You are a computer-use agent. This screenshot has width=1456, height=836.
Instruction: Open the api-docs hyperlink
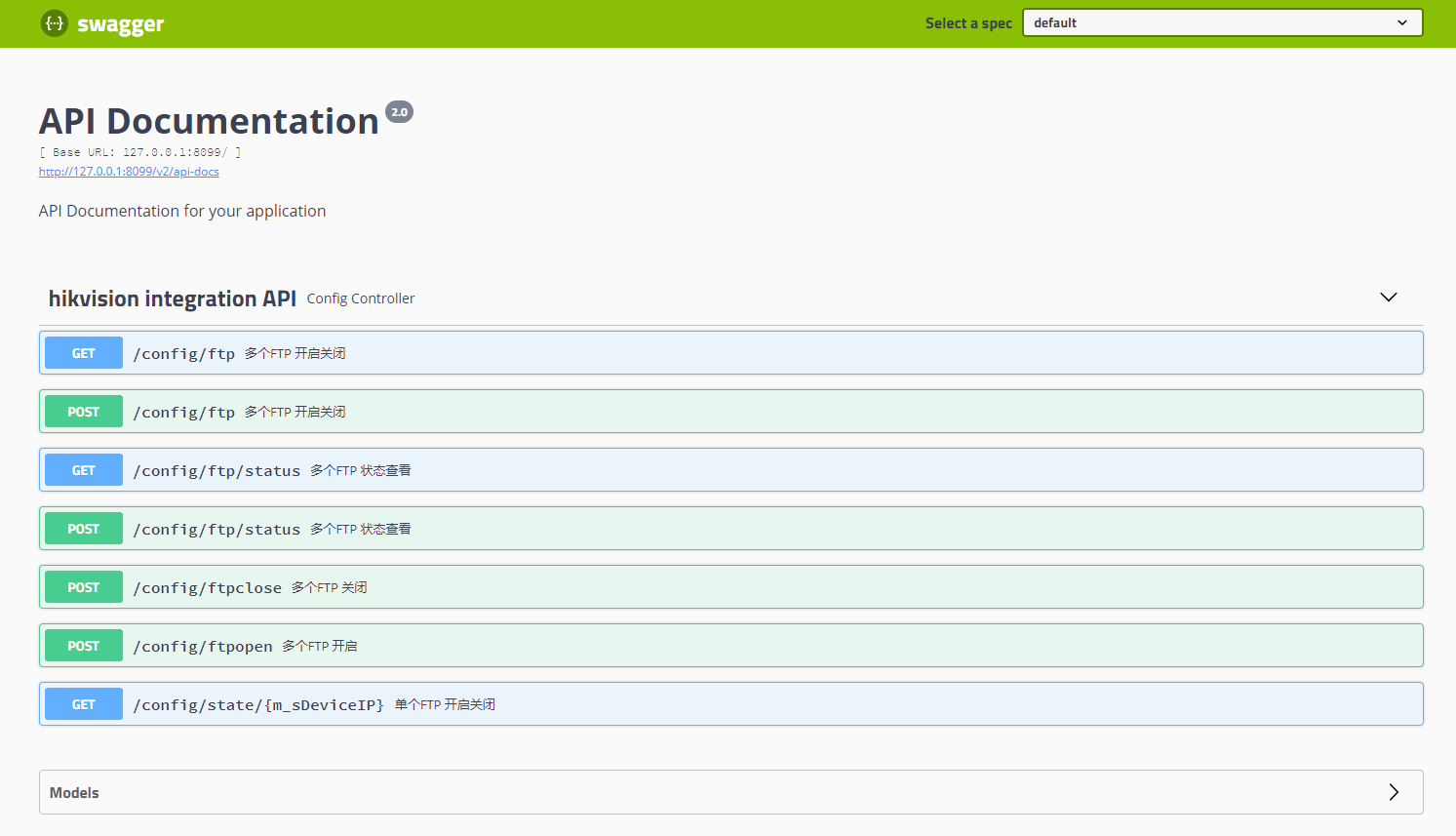[x=128, y=171]
